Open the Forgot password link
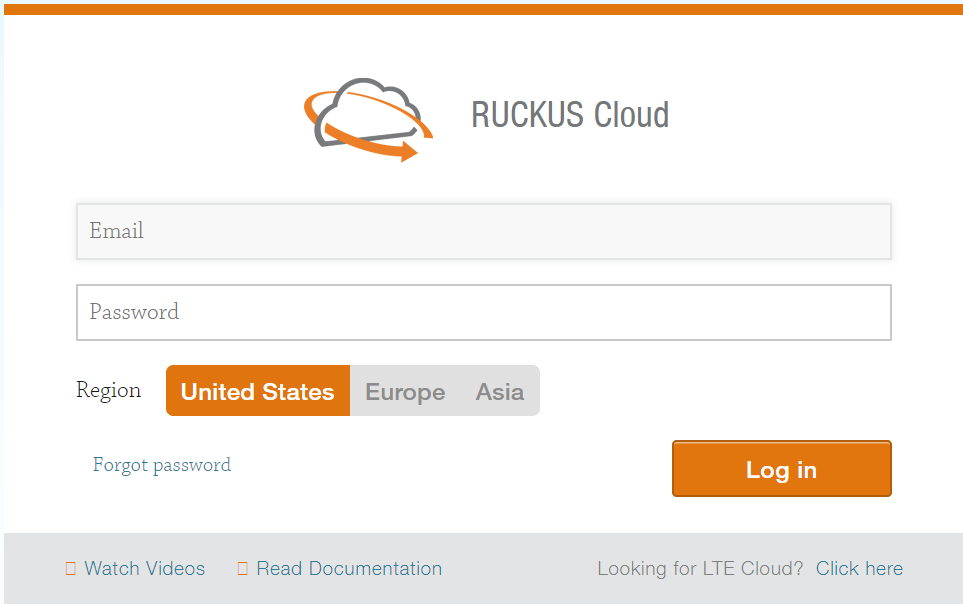963x605 pixels. coord(162,465)
